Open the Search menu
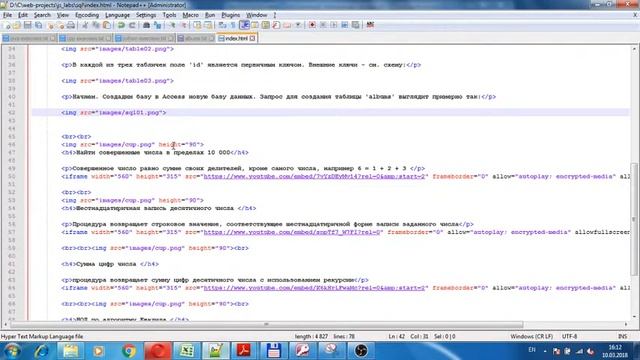This screenshot has height=360, width=640. click(42, 15)
